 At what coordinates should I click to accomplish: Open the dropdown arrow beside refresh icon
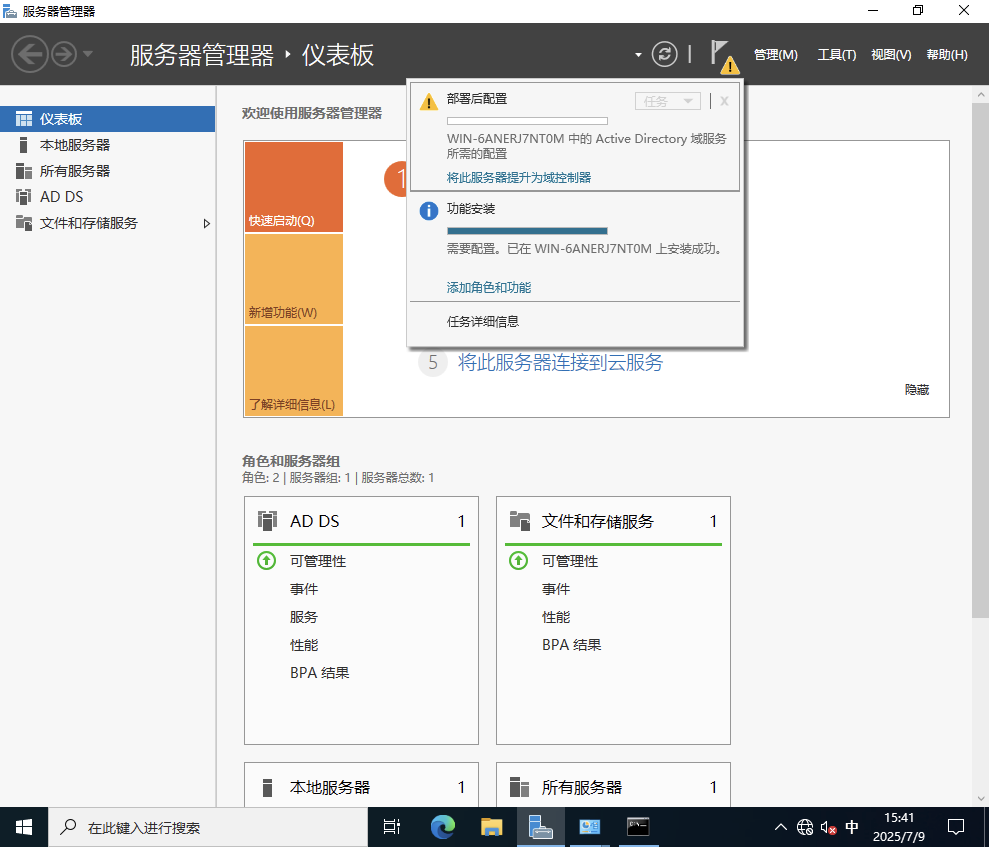638,55
